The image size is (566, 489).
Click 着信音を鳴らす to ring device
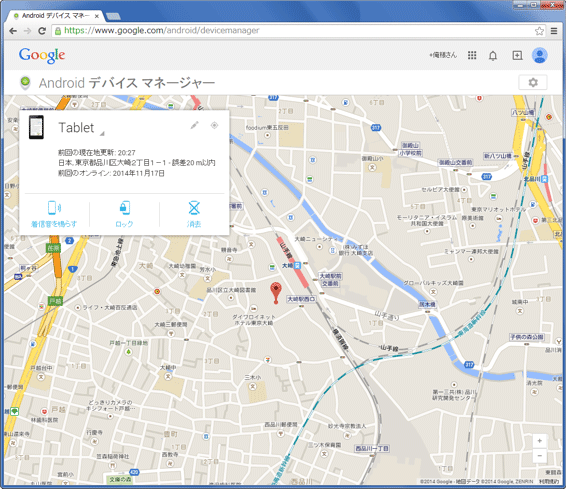point(54,214)
